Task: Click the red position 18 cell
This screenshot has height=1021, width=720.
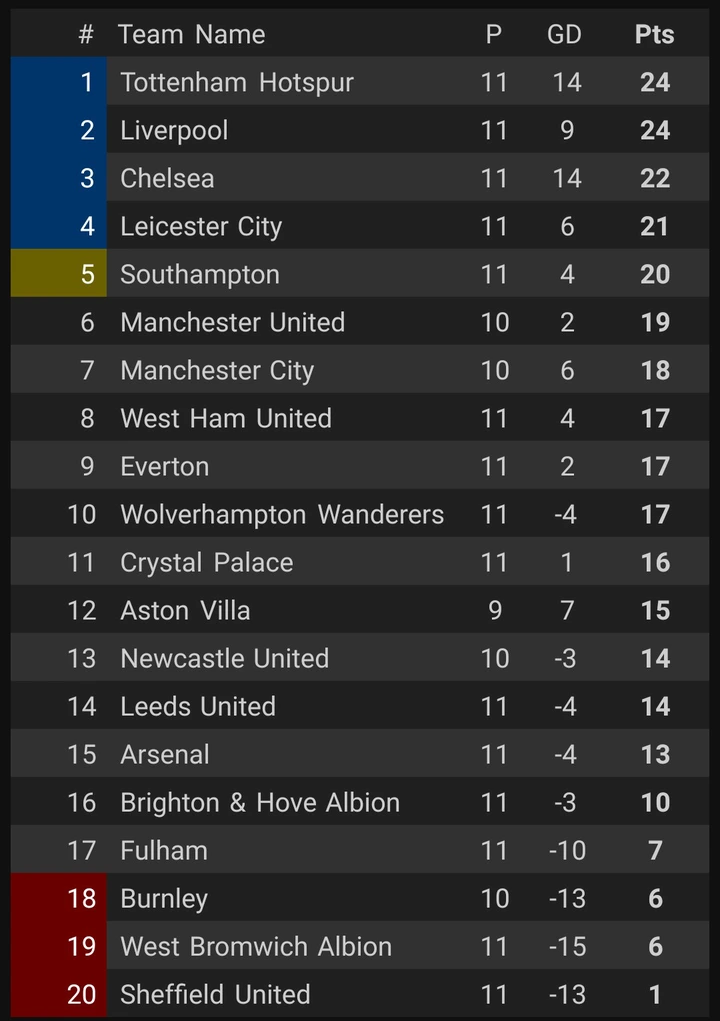Action: pos(59,898)
